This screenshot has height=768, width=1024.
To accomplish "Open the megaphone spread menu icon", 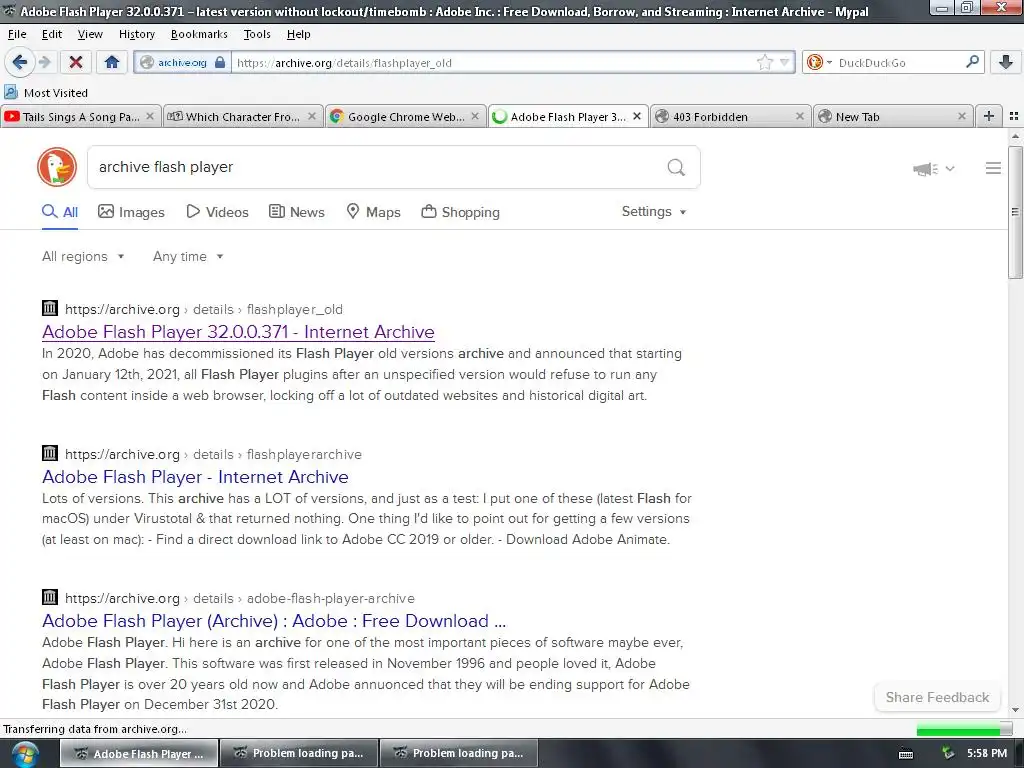I will point(934,169).
